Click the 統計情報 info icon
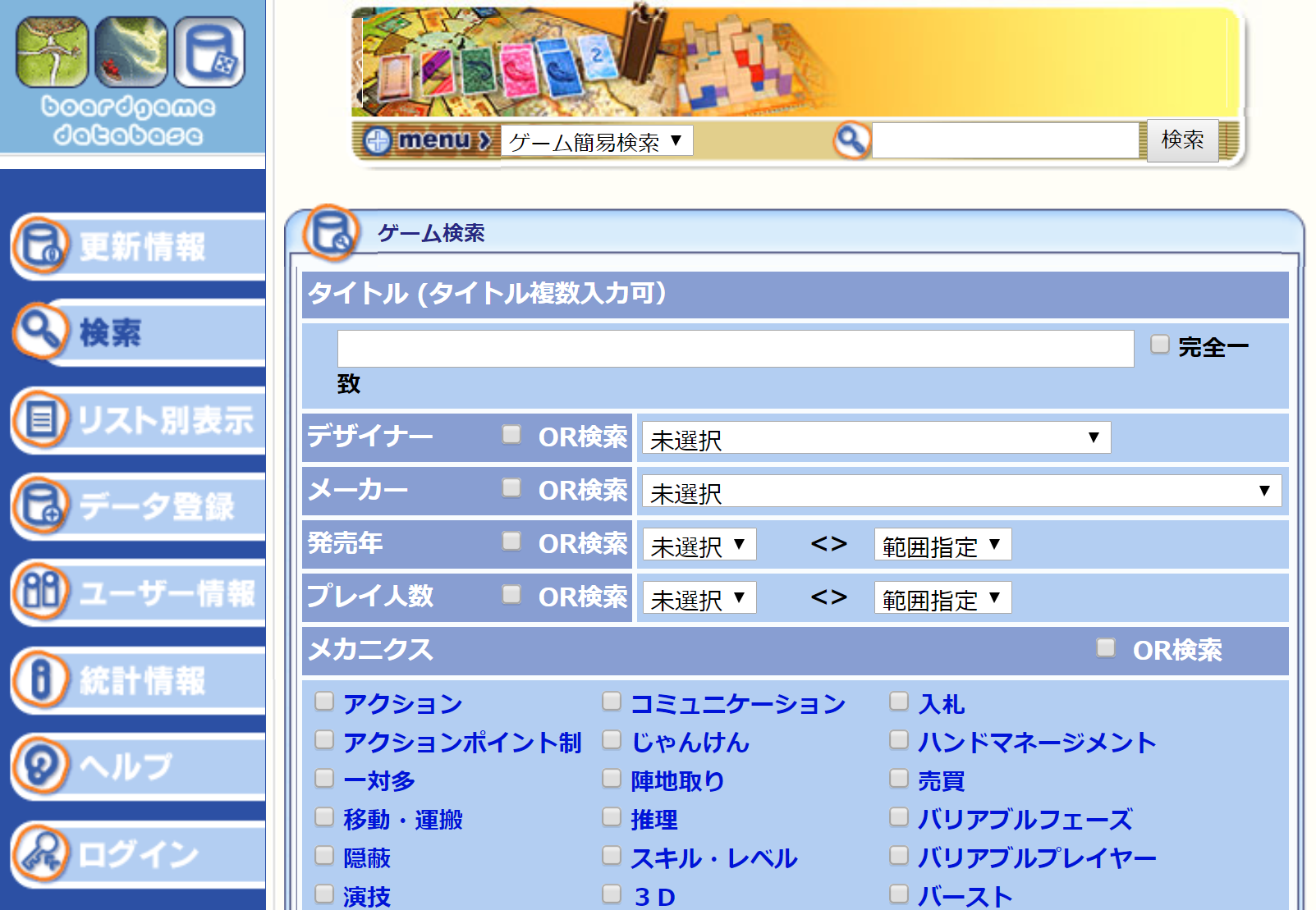Image resolution: width=1316 pixels, height=910 pixels. 39,679
